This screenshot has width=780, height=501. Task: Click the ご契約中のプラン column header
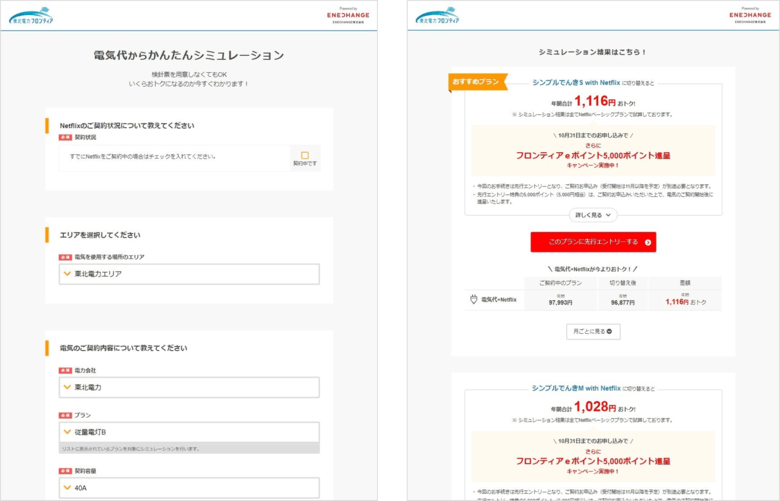pyautogui.click(x=560, y=283)
